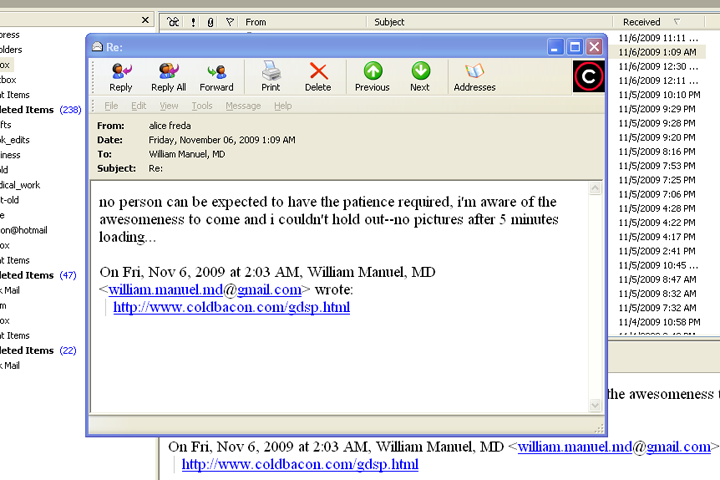Click the william.manuel.md@gmail.com link in message
Screen dimensions: 720x480
(x=205, y=289)
